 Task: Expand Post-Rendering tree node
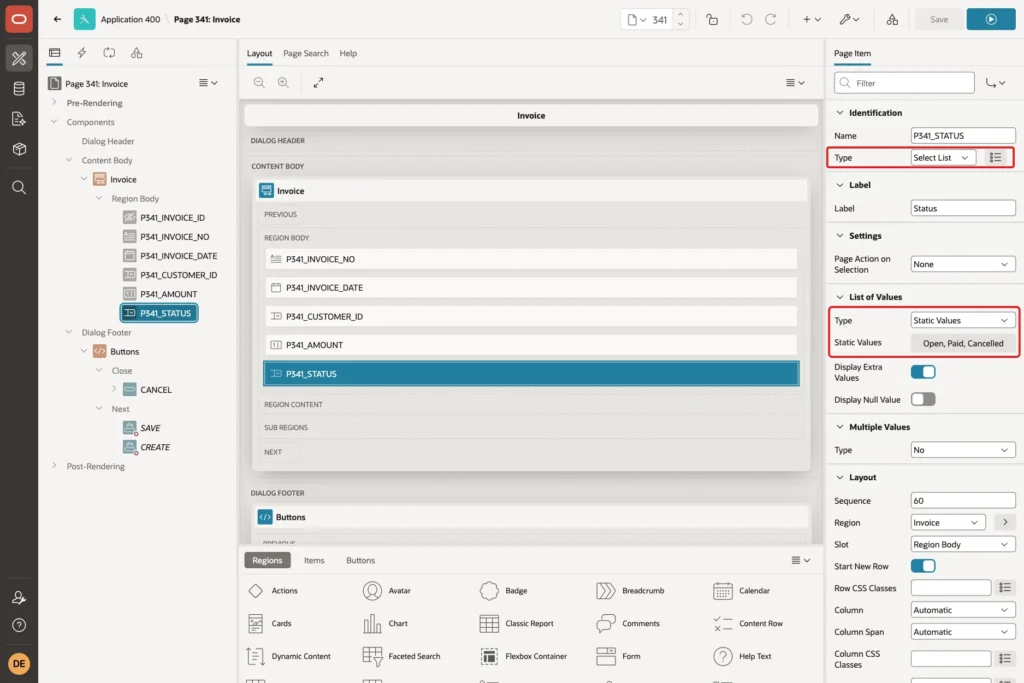pos(54,466)
